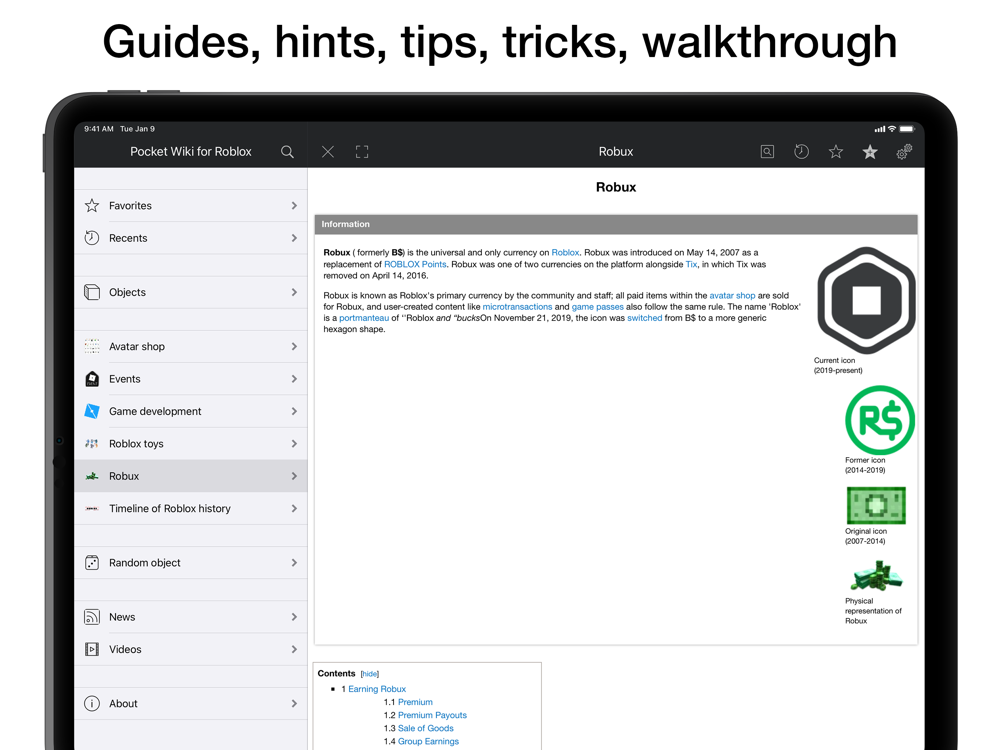Expand Recents row chevron

pyautogui.click(x=294, y=238)
